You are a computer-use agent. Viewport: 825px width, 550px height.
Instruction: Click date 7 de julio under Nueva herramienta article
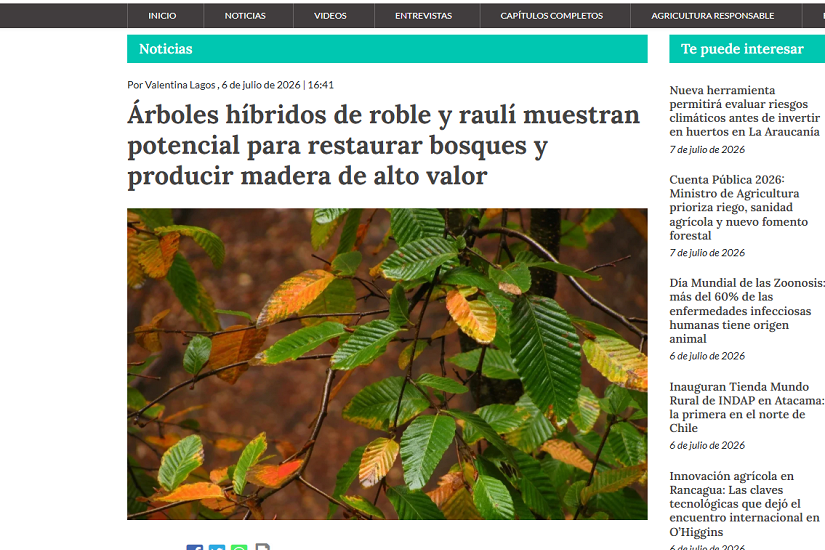pyautogui.click(x=707, y=149)
